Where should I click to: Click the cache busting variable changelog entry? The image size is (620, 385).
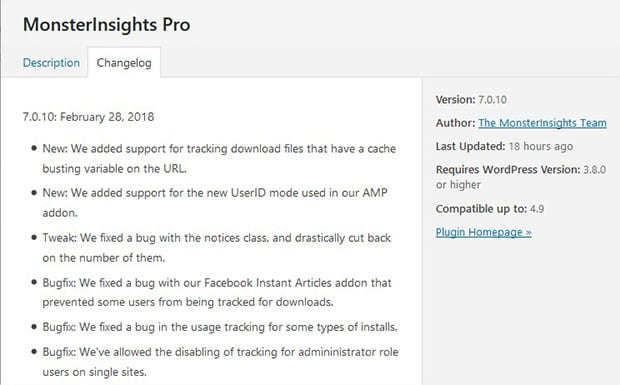pos(219,159)
